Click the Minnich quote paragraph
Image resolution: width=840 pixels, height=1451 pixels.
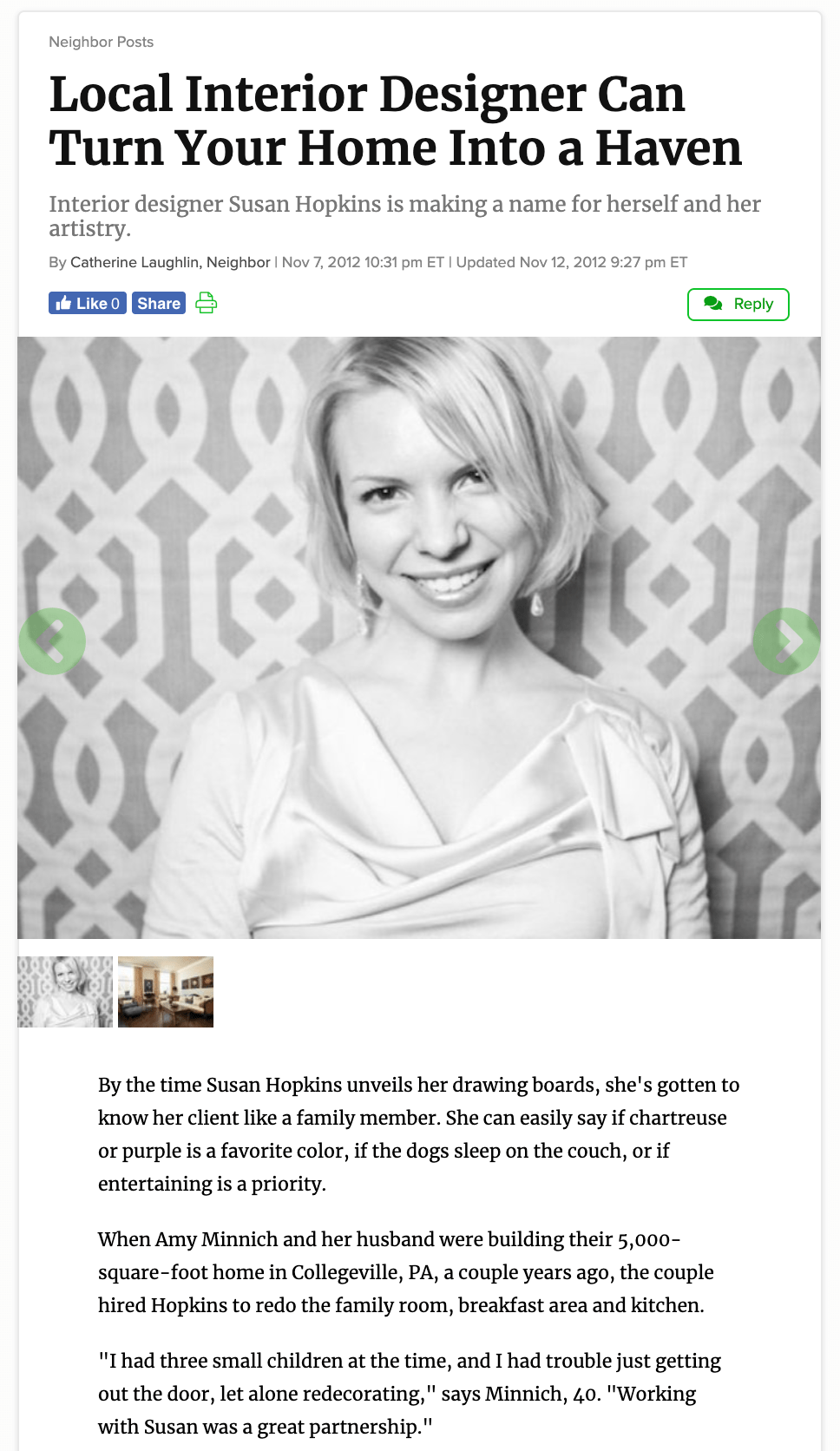click(x=410, y=1394)
